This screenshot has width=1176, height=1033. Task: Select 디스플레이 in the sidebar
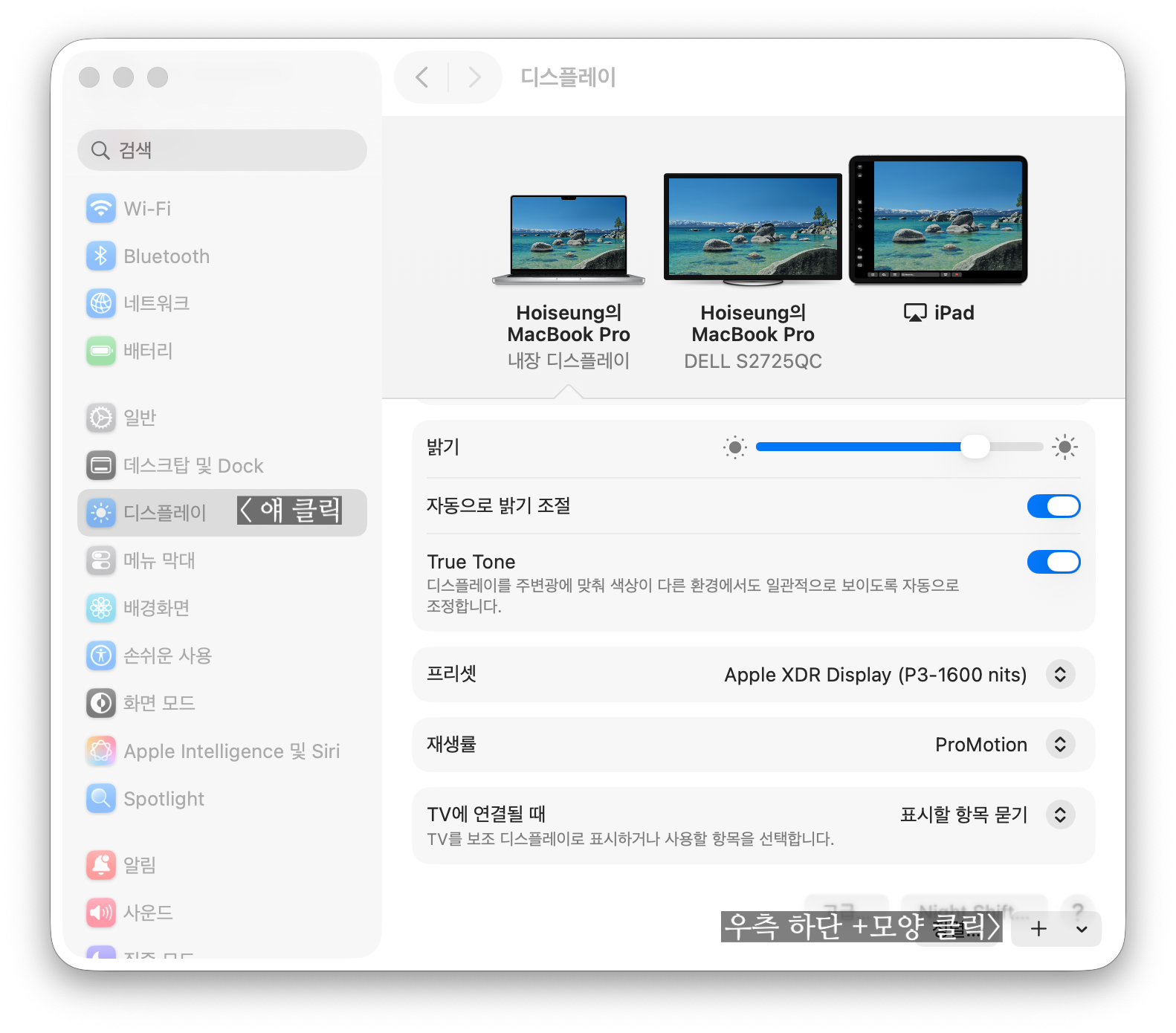click(x=222, y=513)
